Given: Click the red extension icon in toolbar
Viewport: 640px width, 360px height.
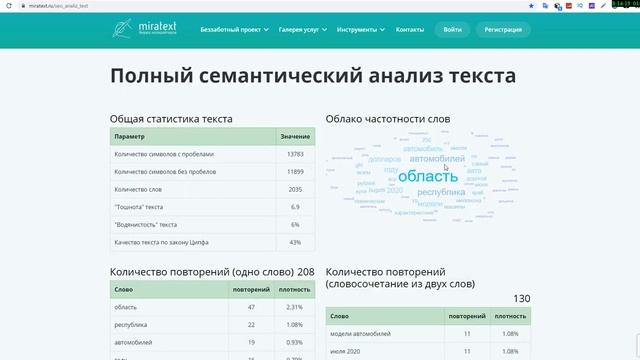Looking at the screenshot, I should 569,6.
